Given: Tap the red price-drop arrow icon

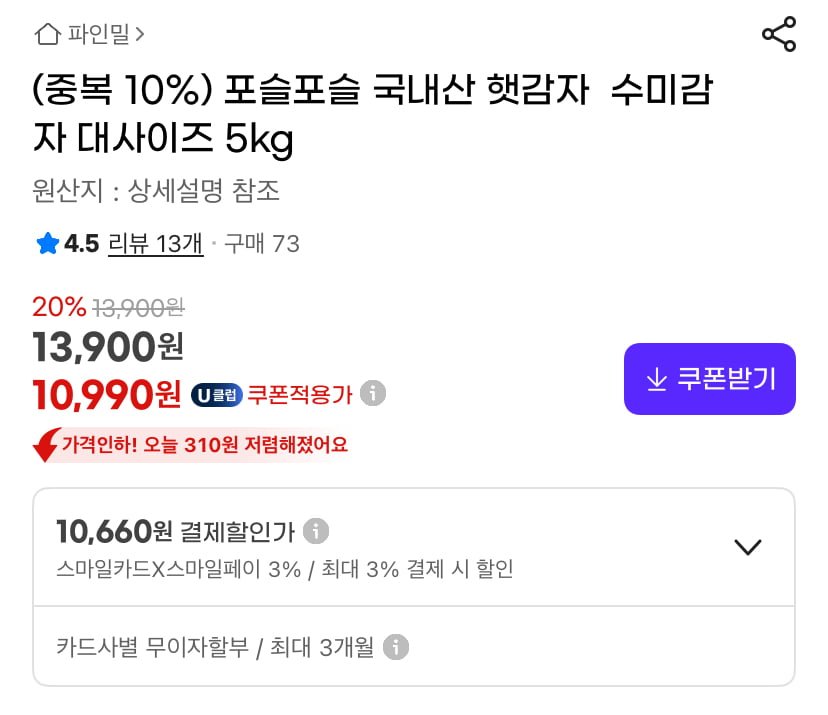Looking at the screenshot, I should [46, 445].
